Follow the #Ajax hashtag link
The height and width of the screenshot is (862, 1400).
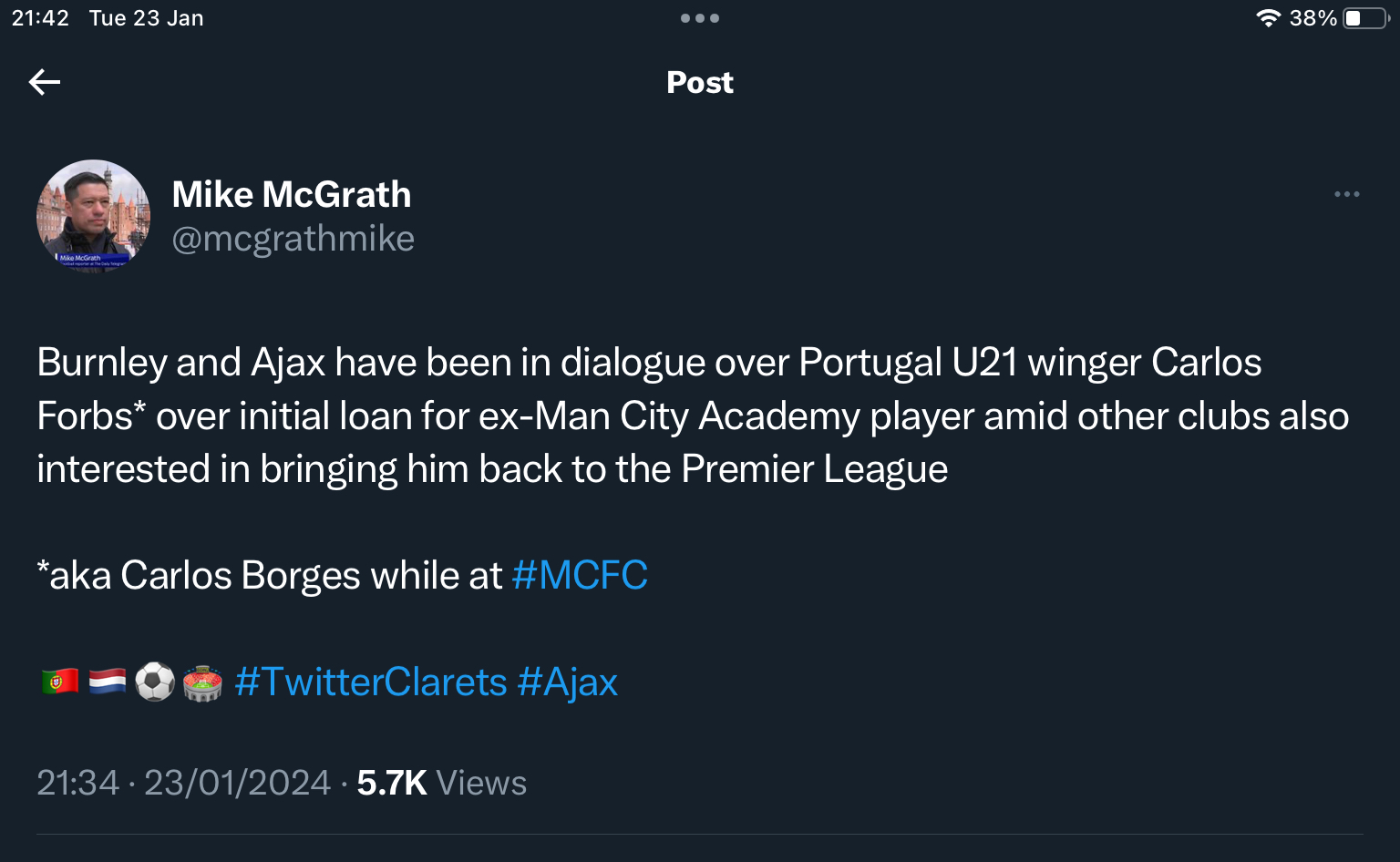(568, 682)
